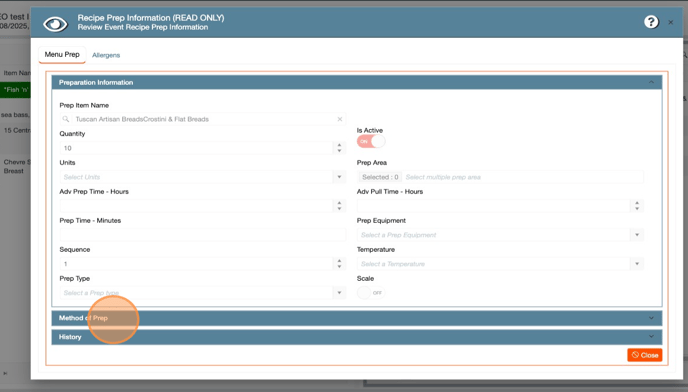
Task: Expand the Method of Prep section
Action: point(357,318)
